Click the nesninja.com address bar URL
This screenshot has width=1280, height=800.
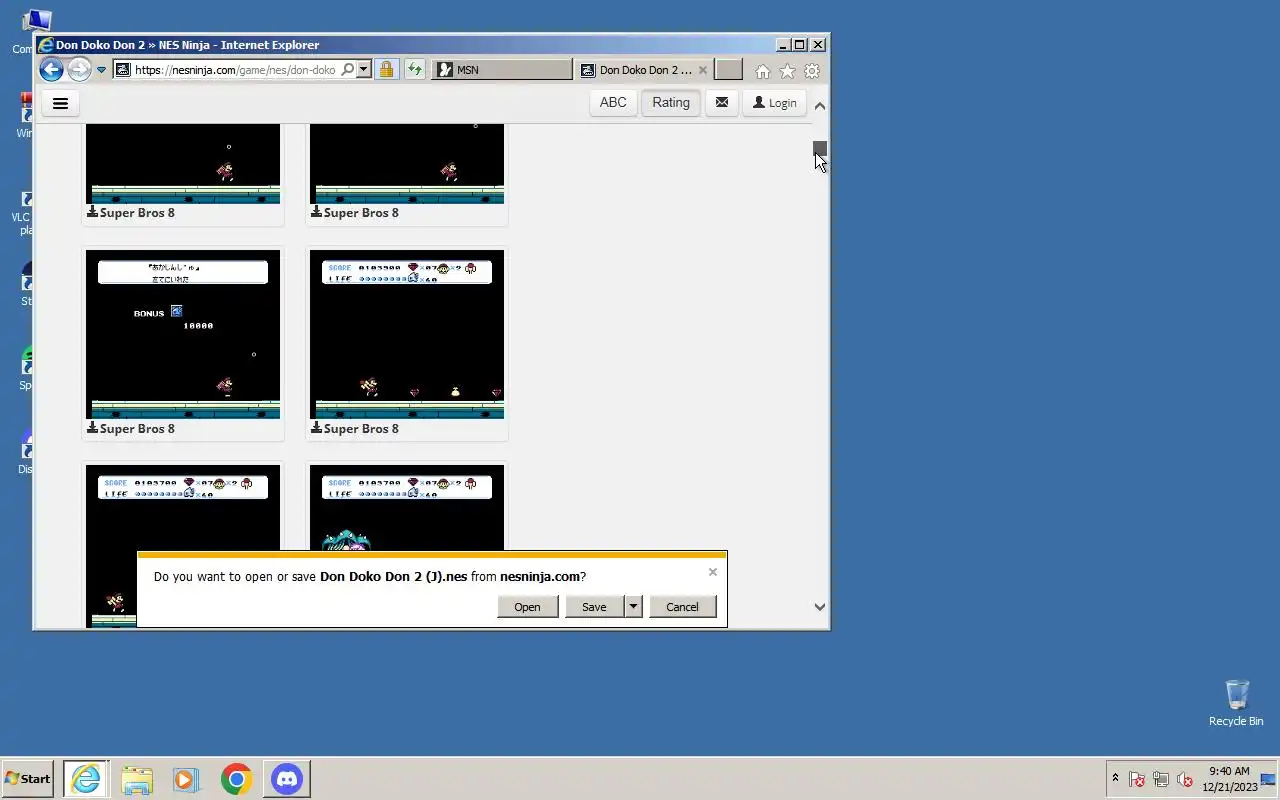coord(235,70)
